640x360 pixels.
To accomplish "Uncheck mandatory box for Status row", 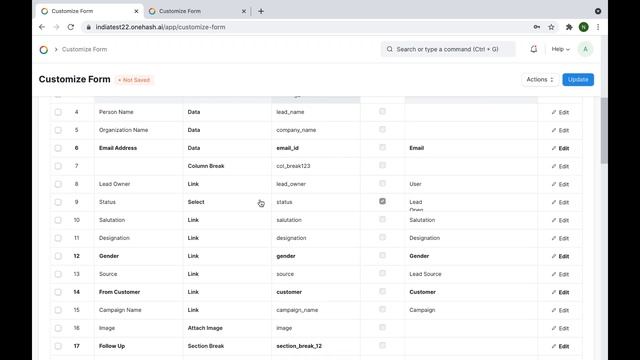I will click(x=382, y=201).
